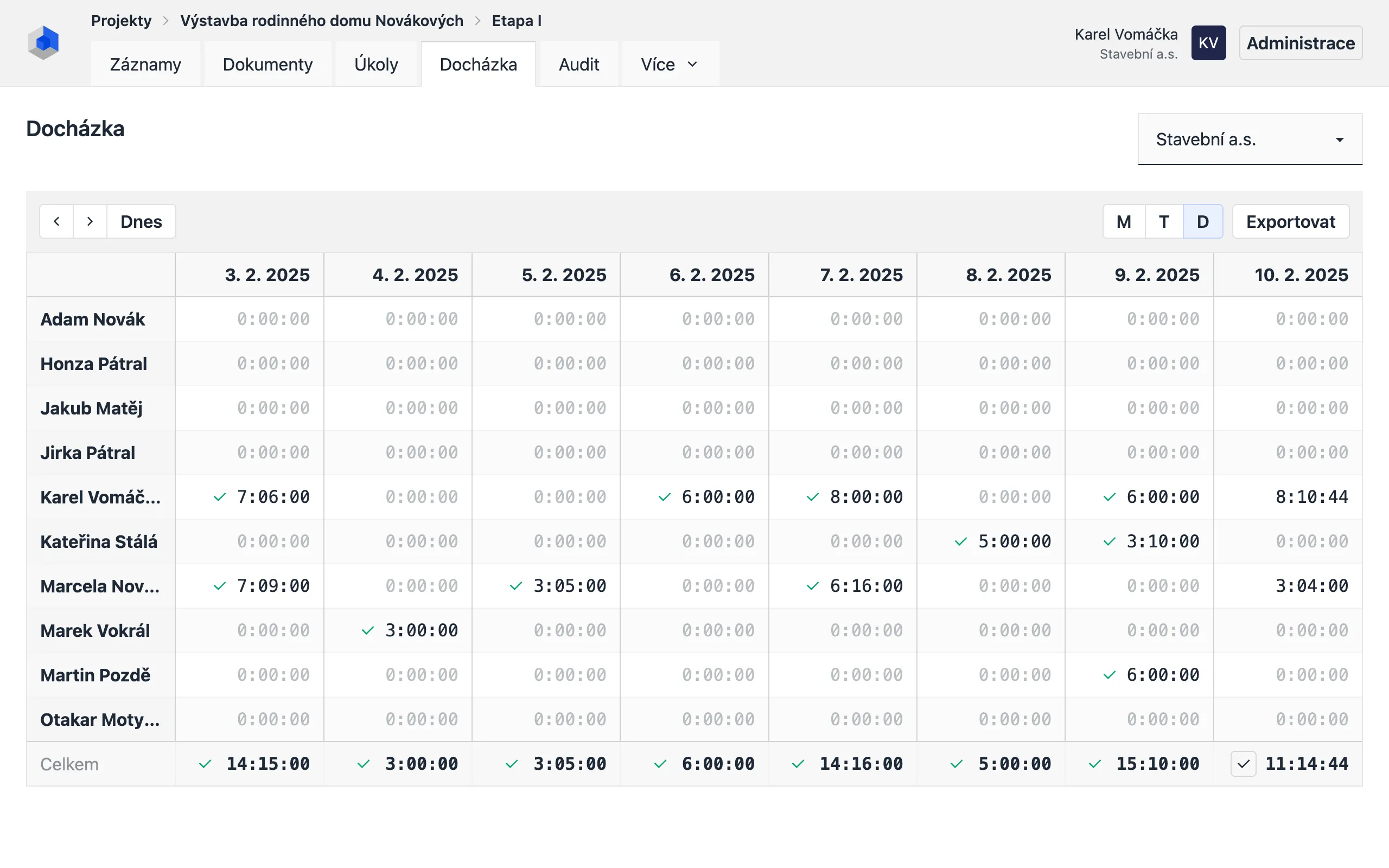Open Výstavba rodinného domu Novákových breadcrumb
This screenshot has height=868, width=1389.
pos(321,21)
